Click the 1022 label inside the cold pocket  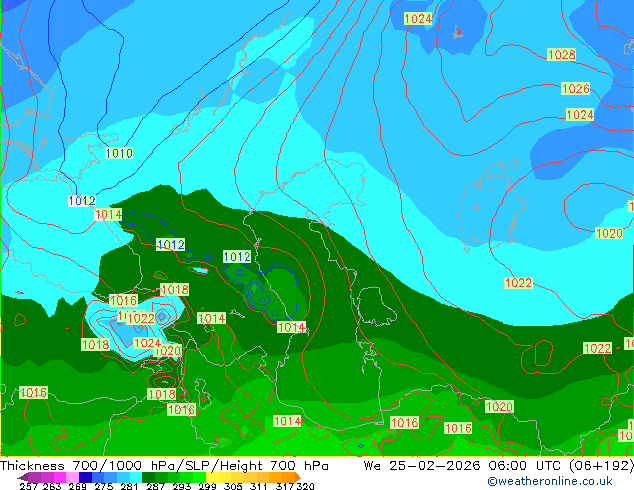pos(141,319)
